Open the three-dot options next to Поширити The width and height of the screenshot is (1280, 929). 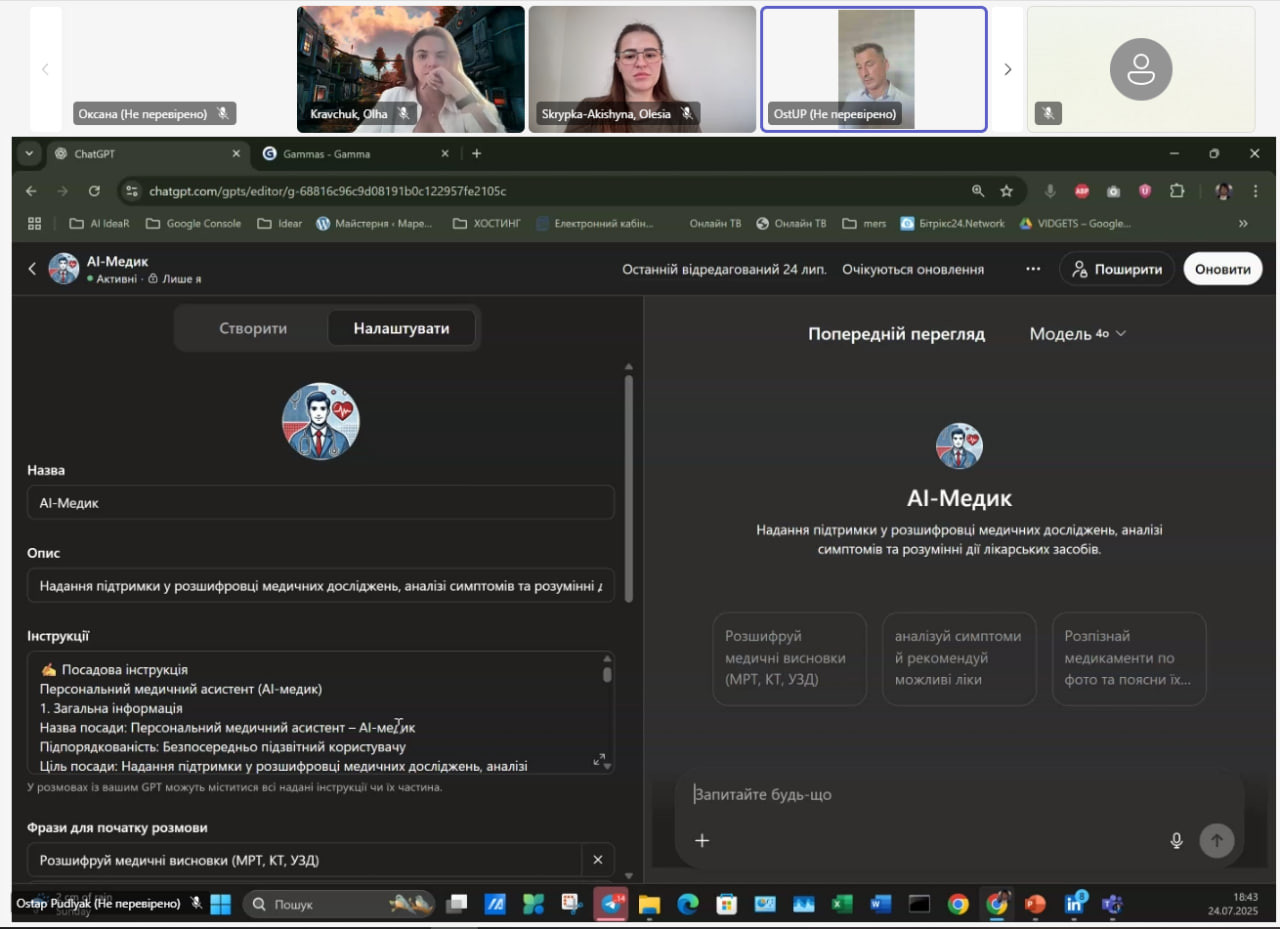pos(1033,269)
